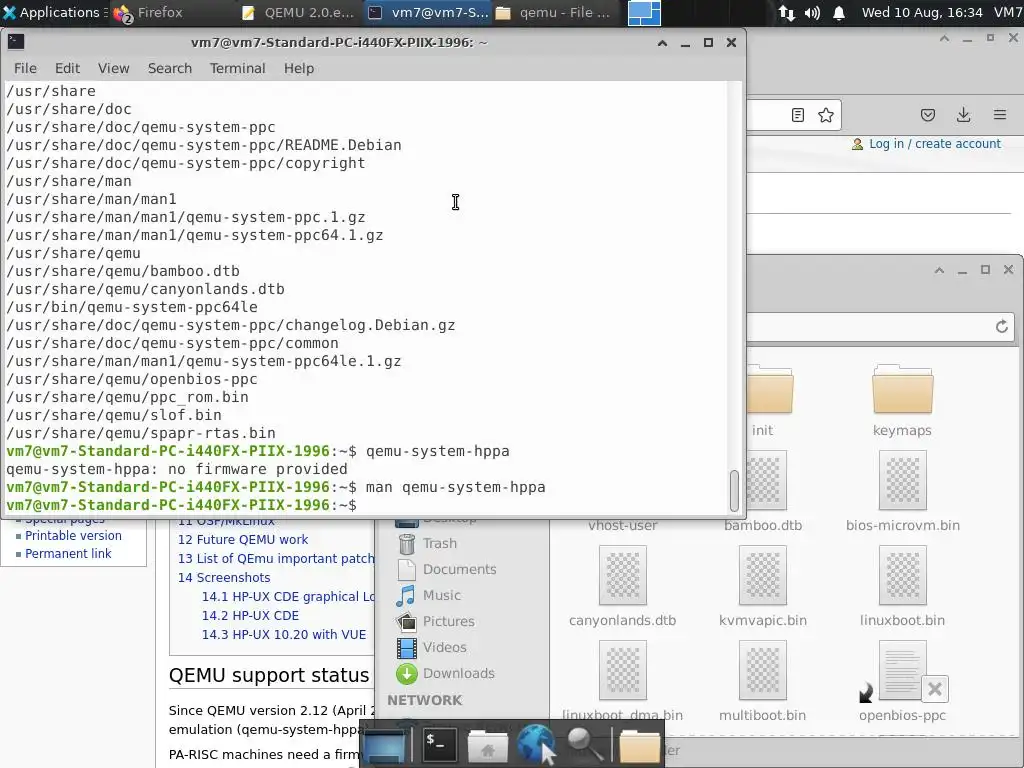Open the Firefox downloads icon
1024x768 pixels.
963,116
